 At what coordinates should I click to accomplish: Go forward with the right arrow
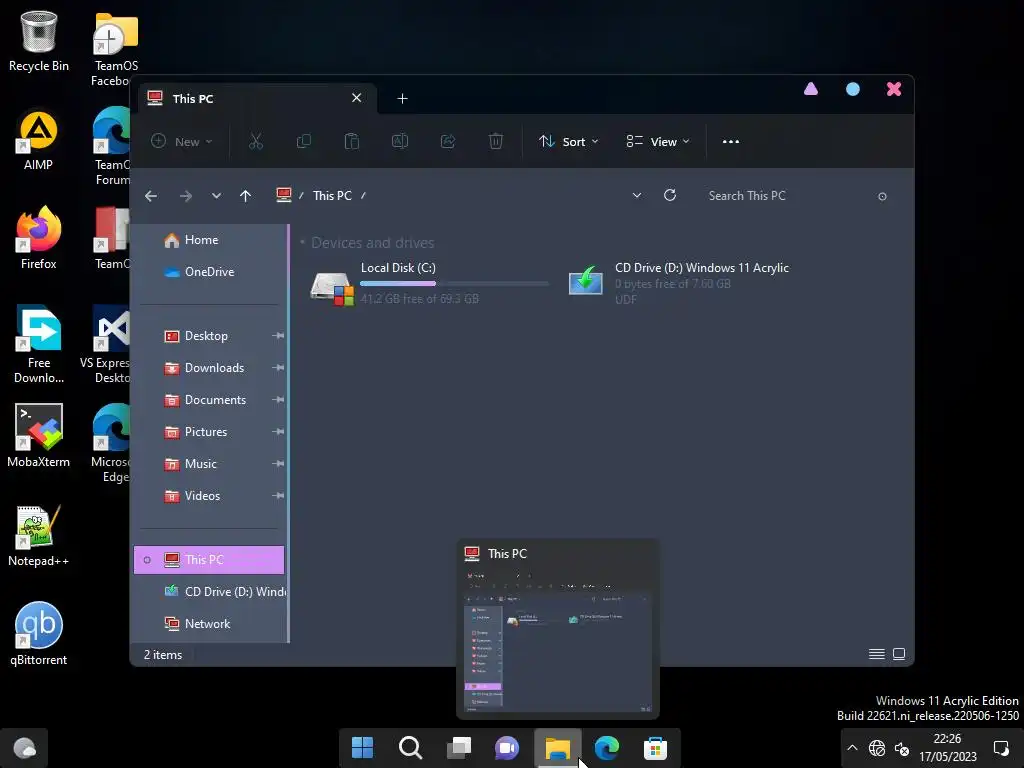coord(185,196)
